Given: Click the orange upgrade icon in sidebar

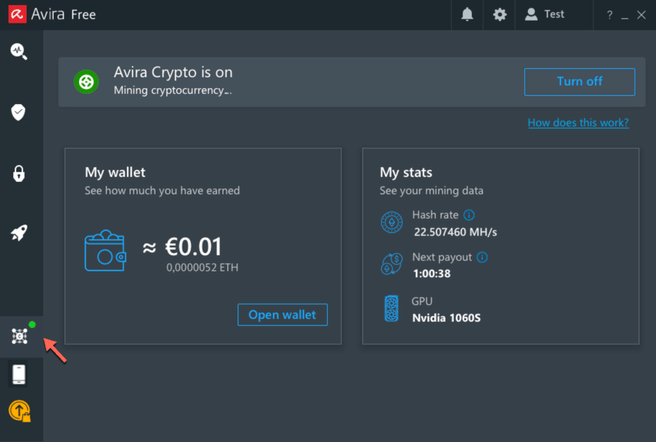Looking at the screenshot, I should 19,410.
